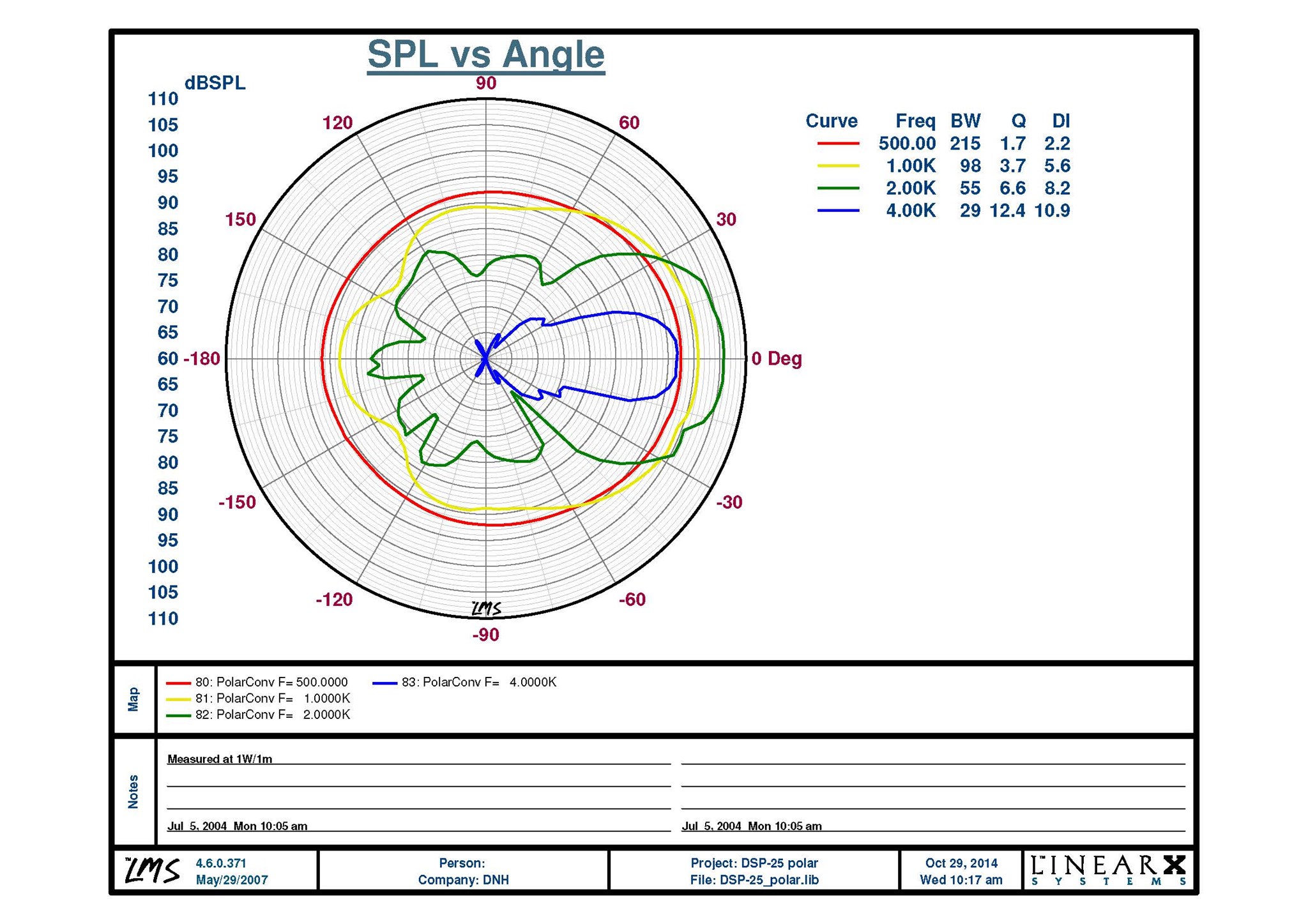Click the SPL vs Angle chart title

point(486,55)
